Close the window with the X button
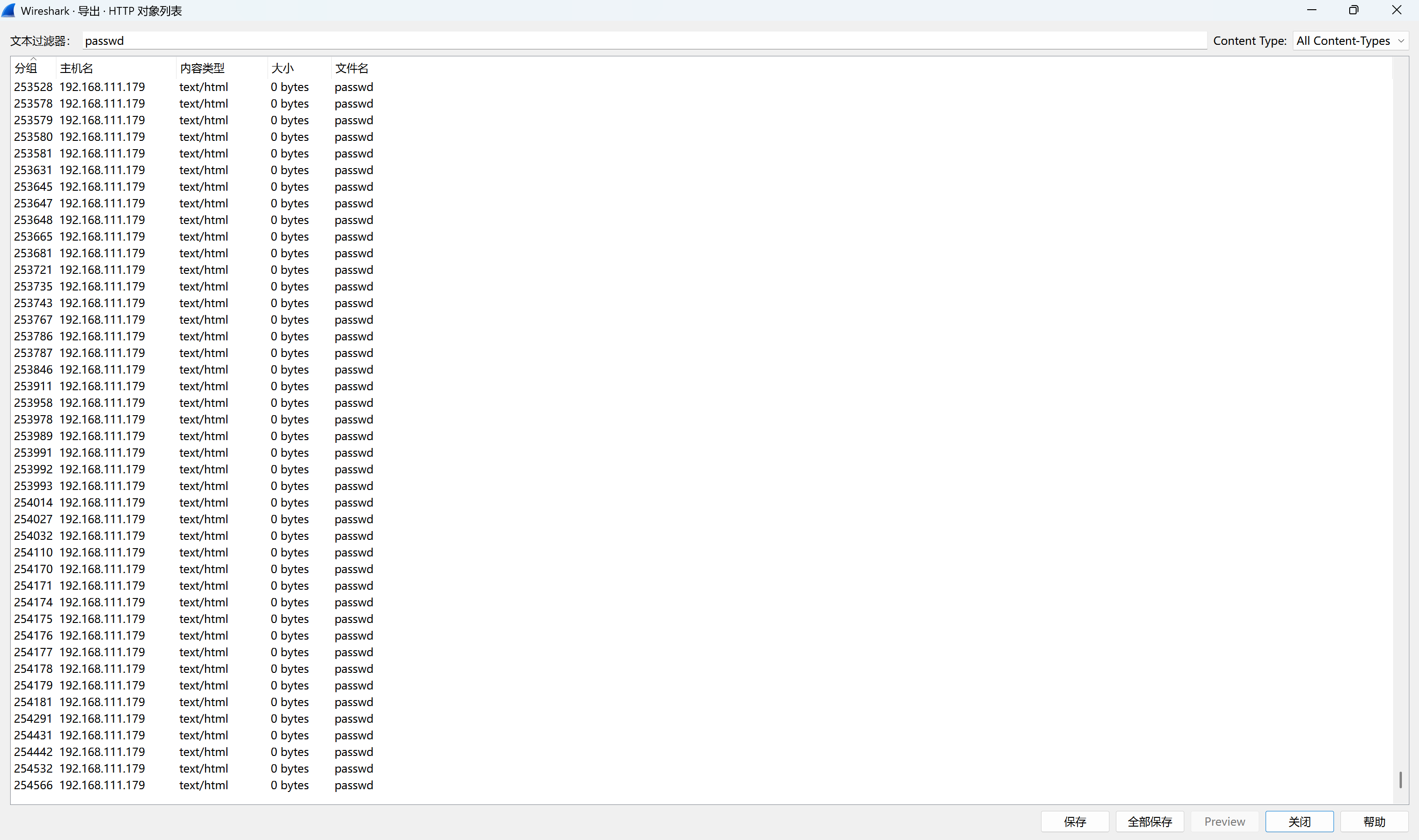 (x=1396, y=10)
